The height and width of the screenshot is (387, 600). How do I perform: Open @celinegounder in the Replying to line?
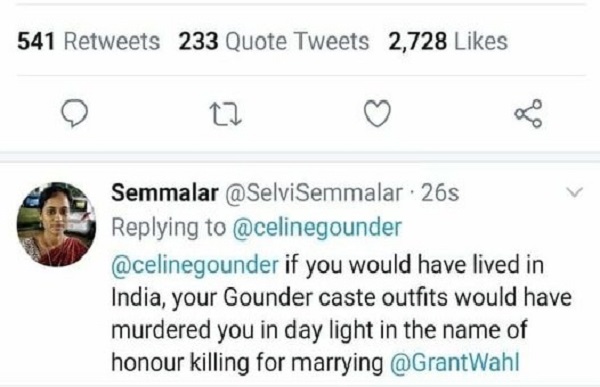tap(317, 228)
